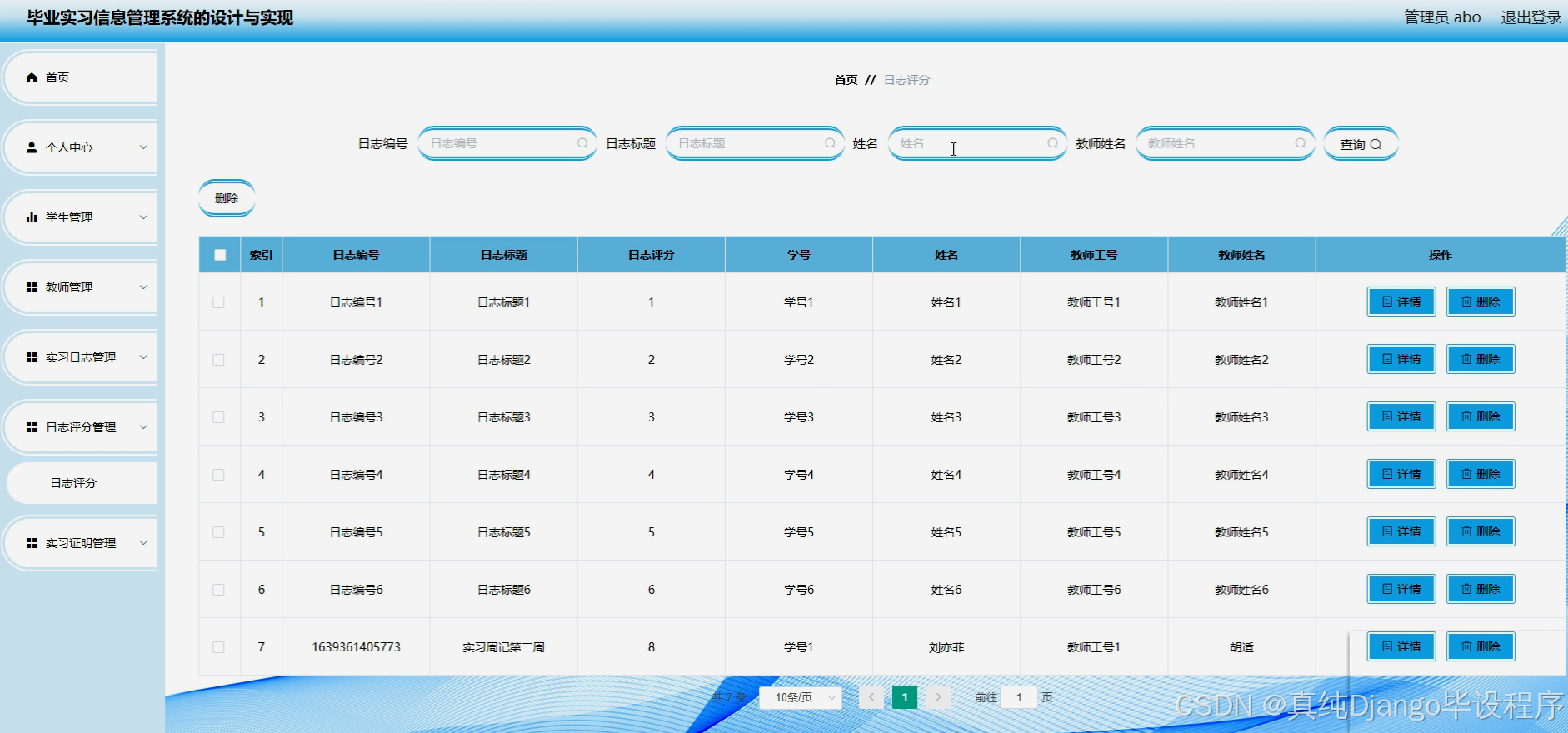Click the home icon in sidebar
Screen dimensions: 1568x733
pos(32,77)
